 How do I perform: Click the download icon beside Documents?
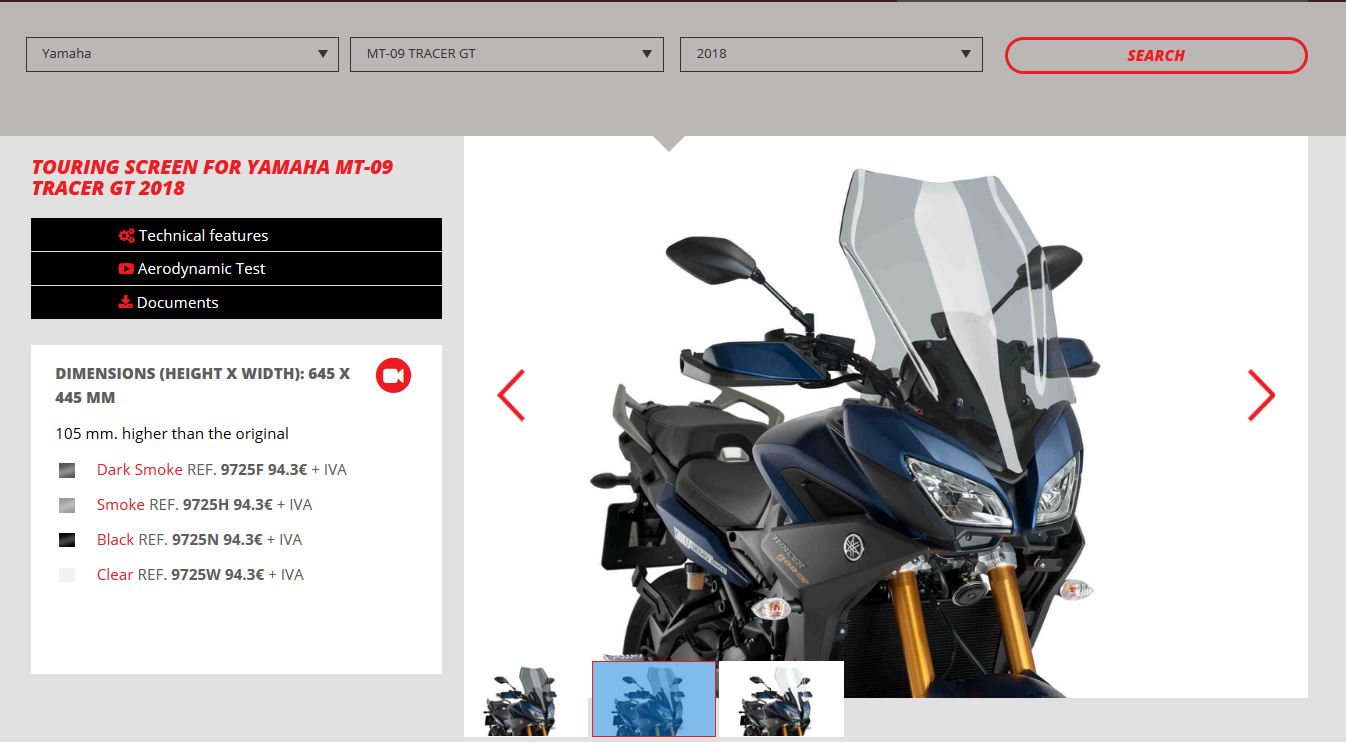tap(126, 302)
